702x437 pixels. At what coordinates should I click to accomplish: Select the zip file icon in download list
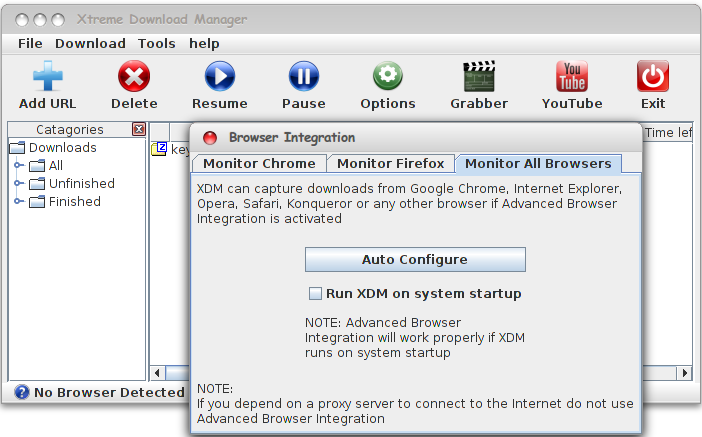[x=159, y=149]
